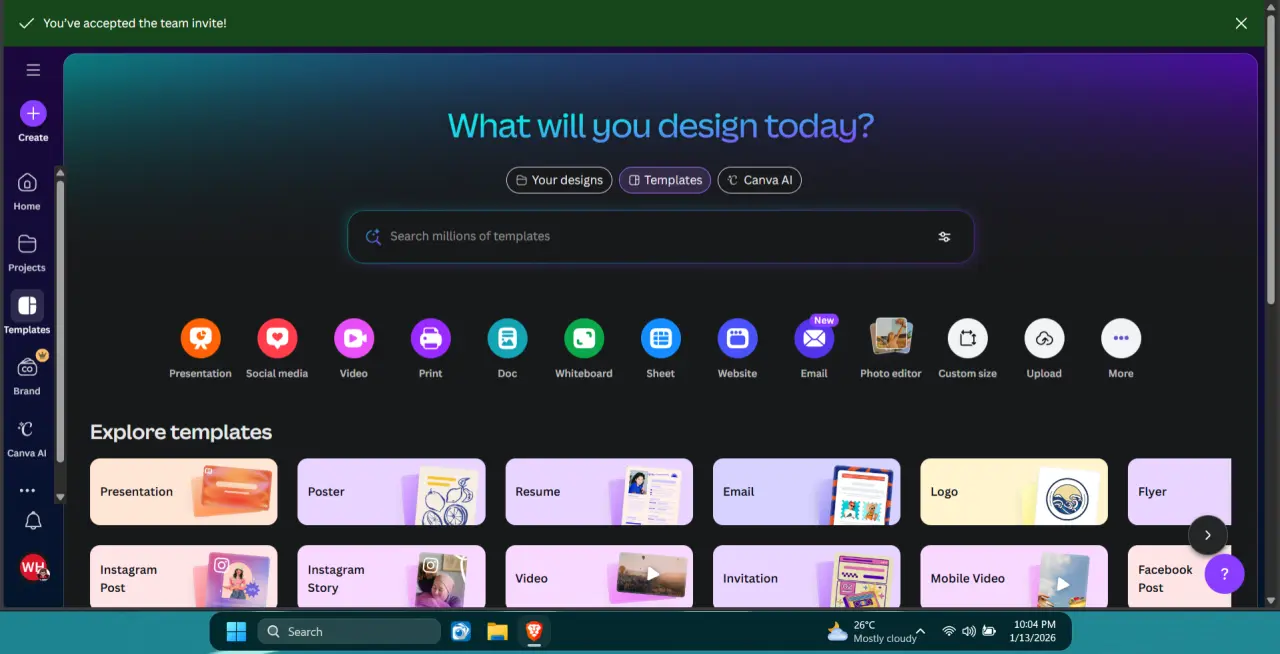The height and width of the screenshot is (654, 1280).
Task: Select Templates in the sidebar
Action: (27, 314)
